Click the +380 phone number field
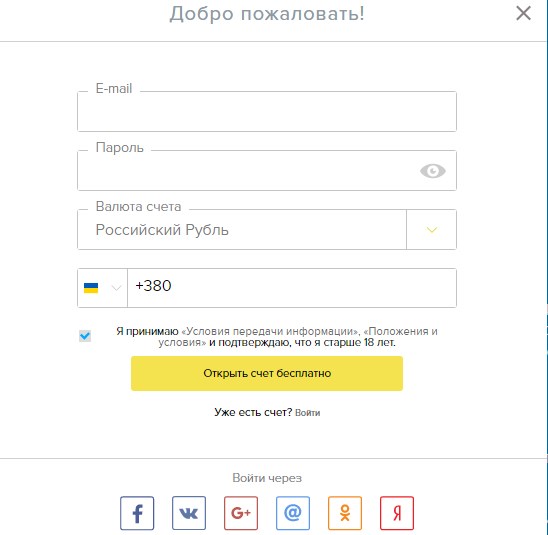 pyautogui.click(x=292, y=288)
